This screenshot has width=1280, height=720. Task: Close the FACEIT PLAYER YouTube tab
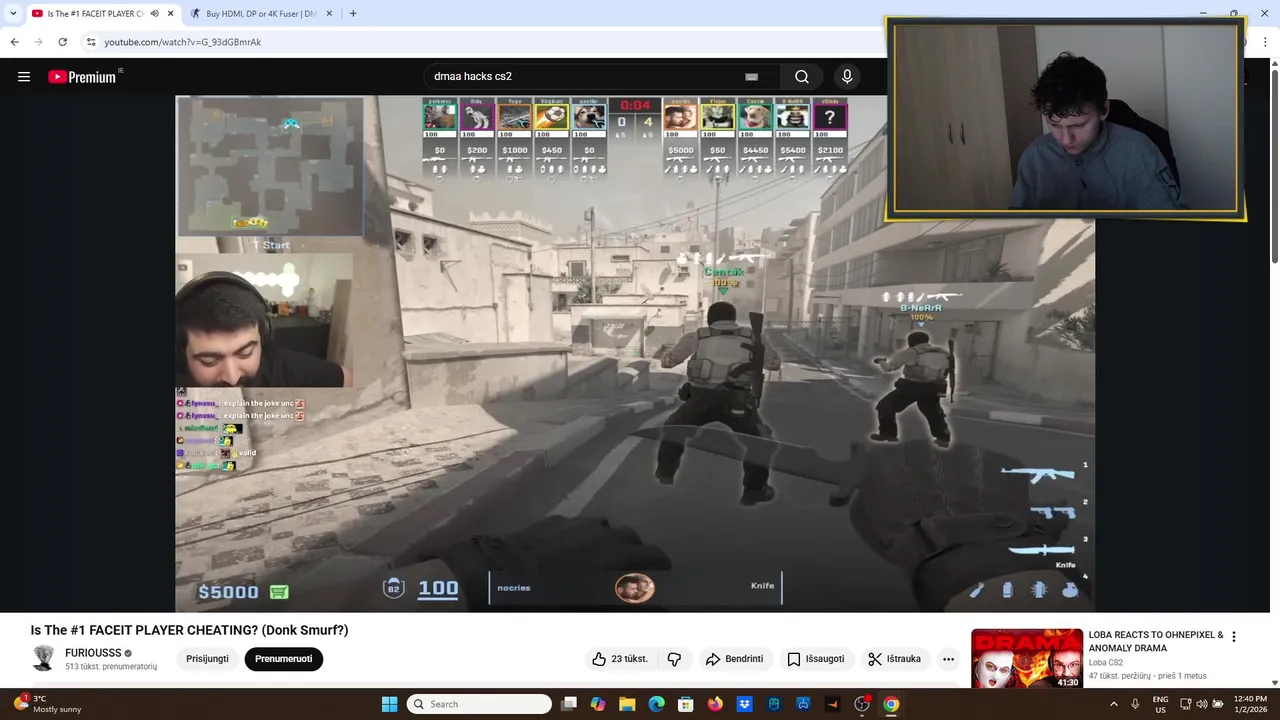pos(170,14)
